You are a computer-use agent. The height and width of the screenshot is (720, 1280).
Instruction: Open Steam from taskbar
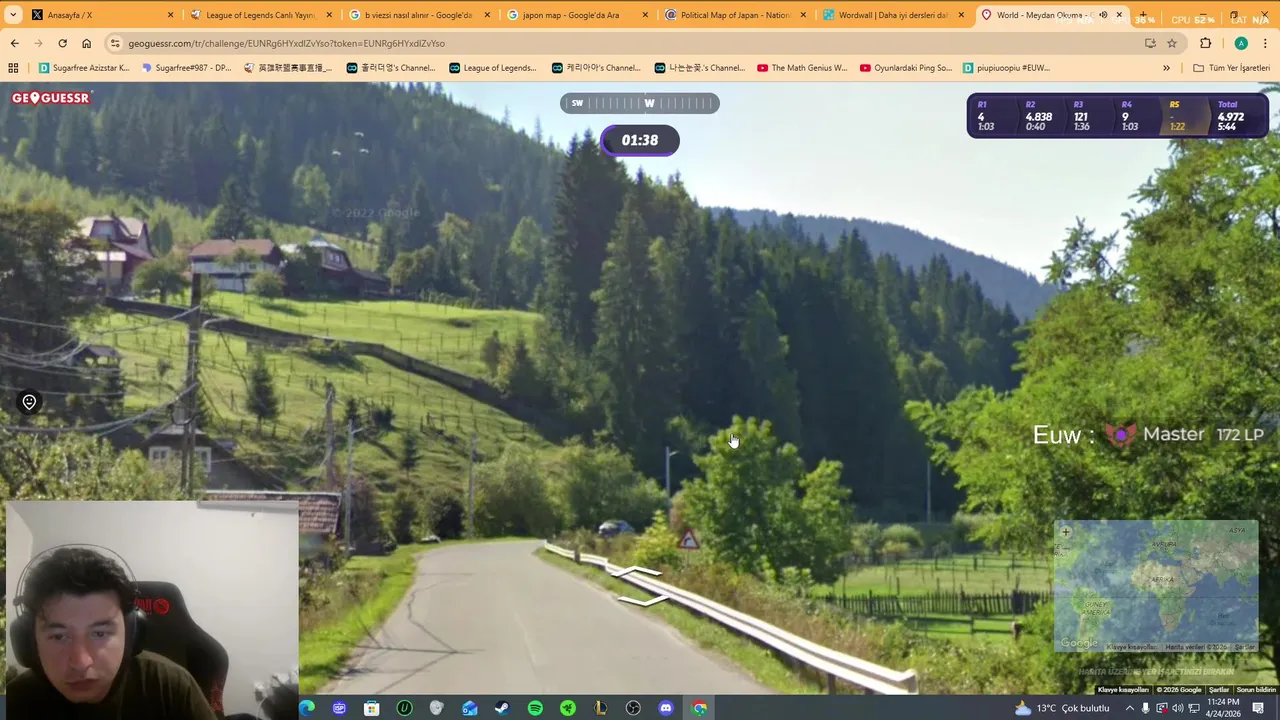(501, 708)
